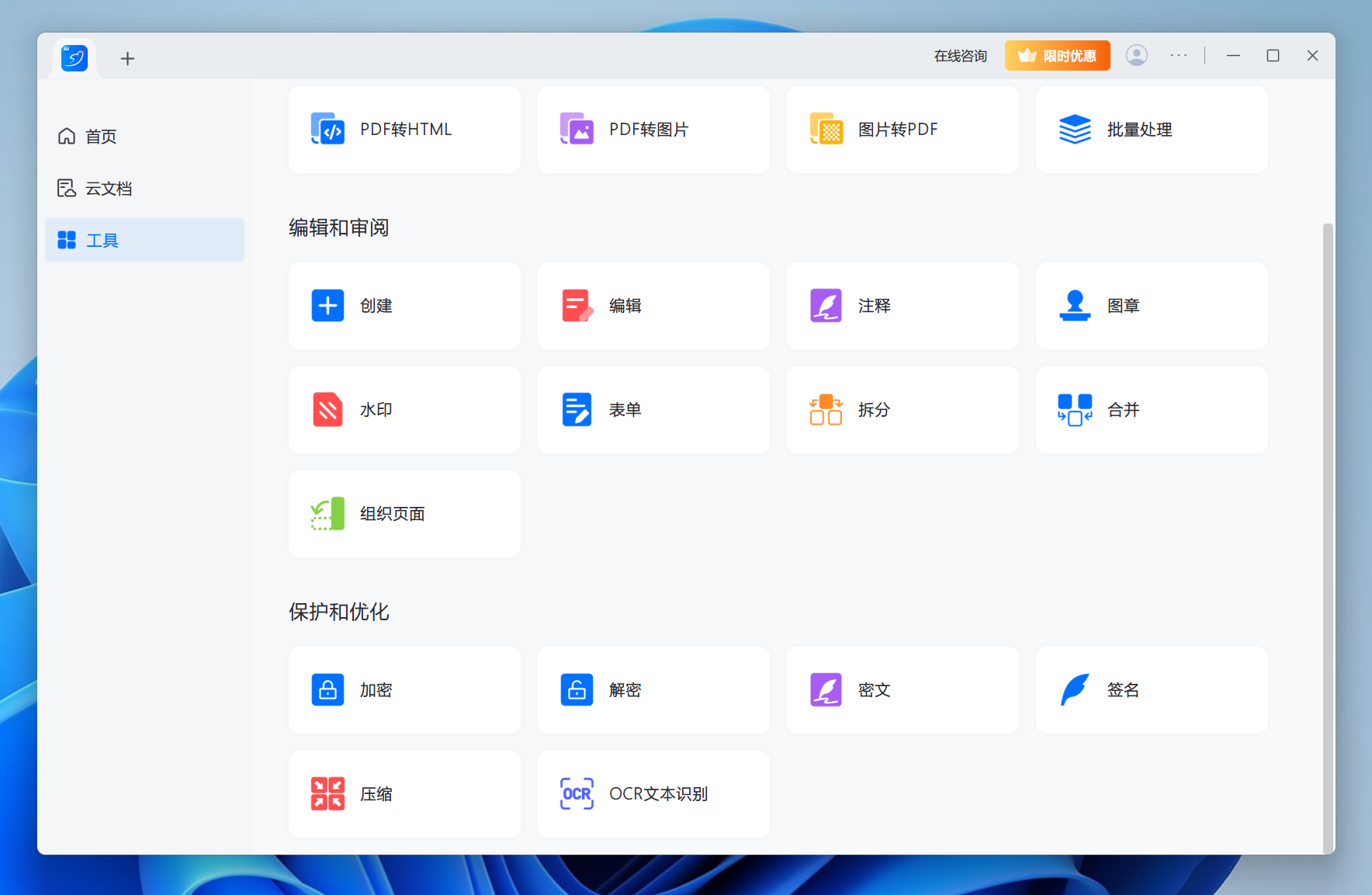Click the 合并 merge icon
The image size is (1372, 895).
click(1075, 409)
